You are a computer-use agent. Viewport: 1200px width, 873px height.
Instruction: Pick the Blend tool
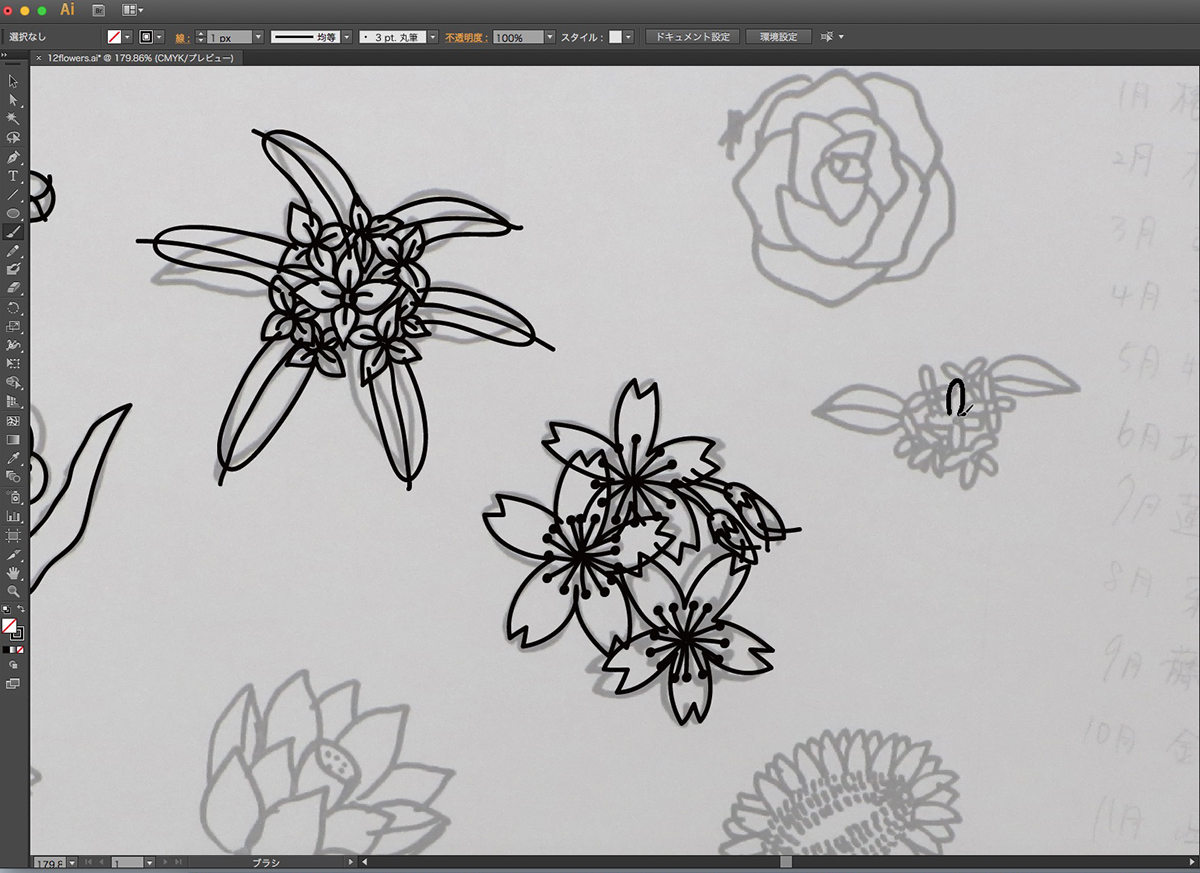click(13, 477)
